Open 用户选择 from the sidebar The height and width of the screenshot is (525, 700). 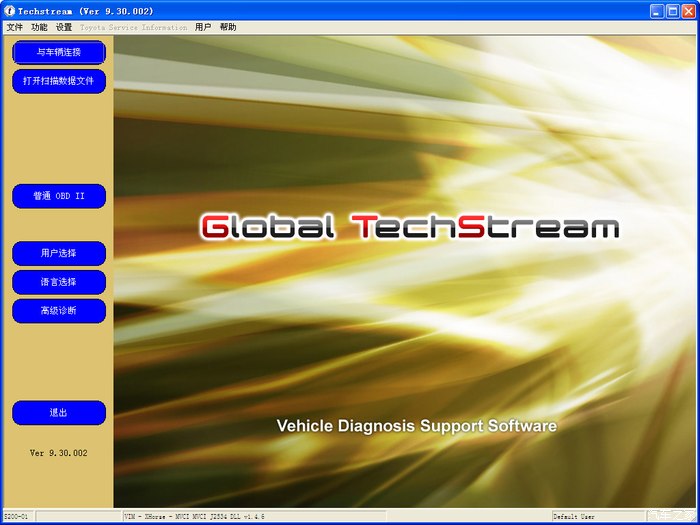[x=59, y=253]
